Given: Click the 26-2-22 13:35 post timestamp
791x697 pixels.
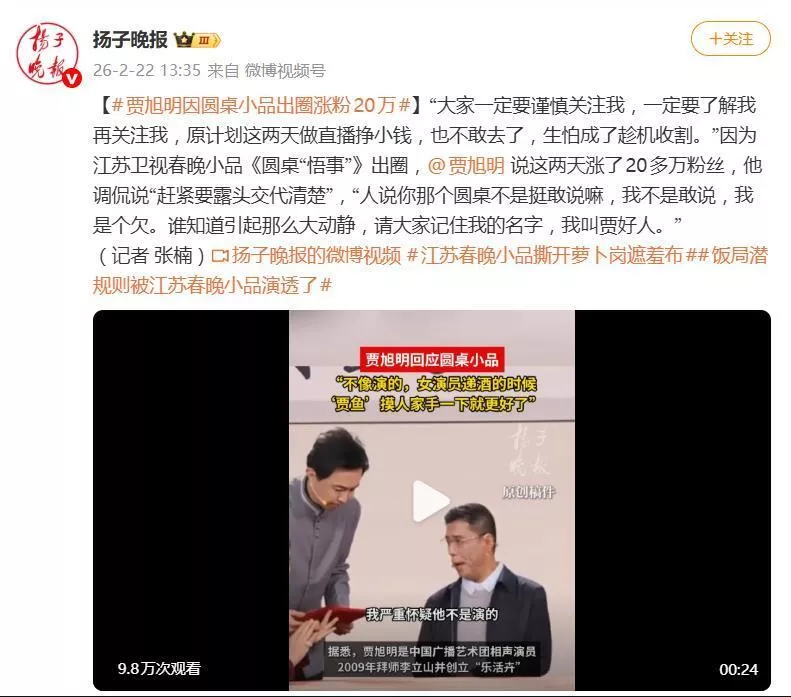Looking at the screenshot, I should point(147,70).
